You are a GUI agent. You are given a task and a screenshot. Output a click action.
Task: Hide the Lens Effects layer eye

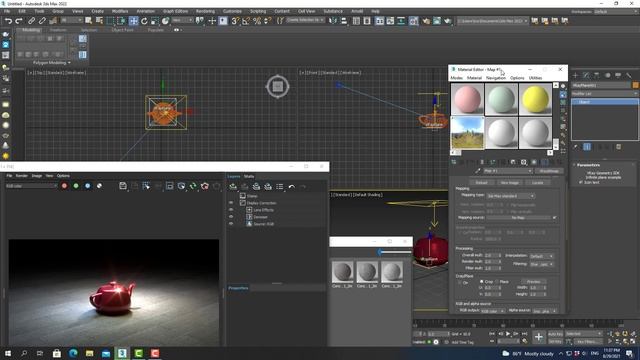click(x=231, y=210)
